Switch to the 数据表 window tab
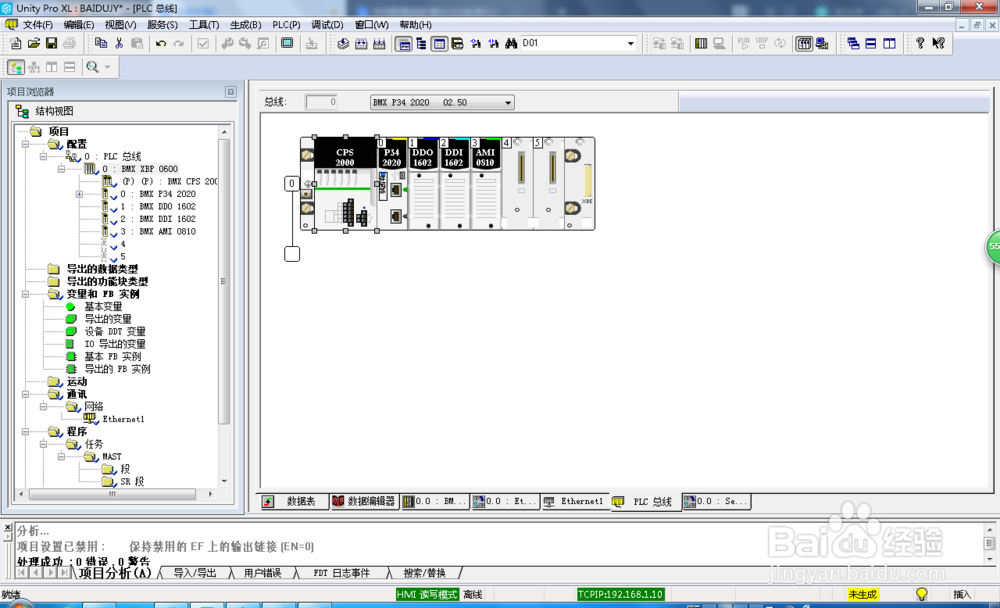Screen dimensions: 1000x608 (x=293, y=501)
